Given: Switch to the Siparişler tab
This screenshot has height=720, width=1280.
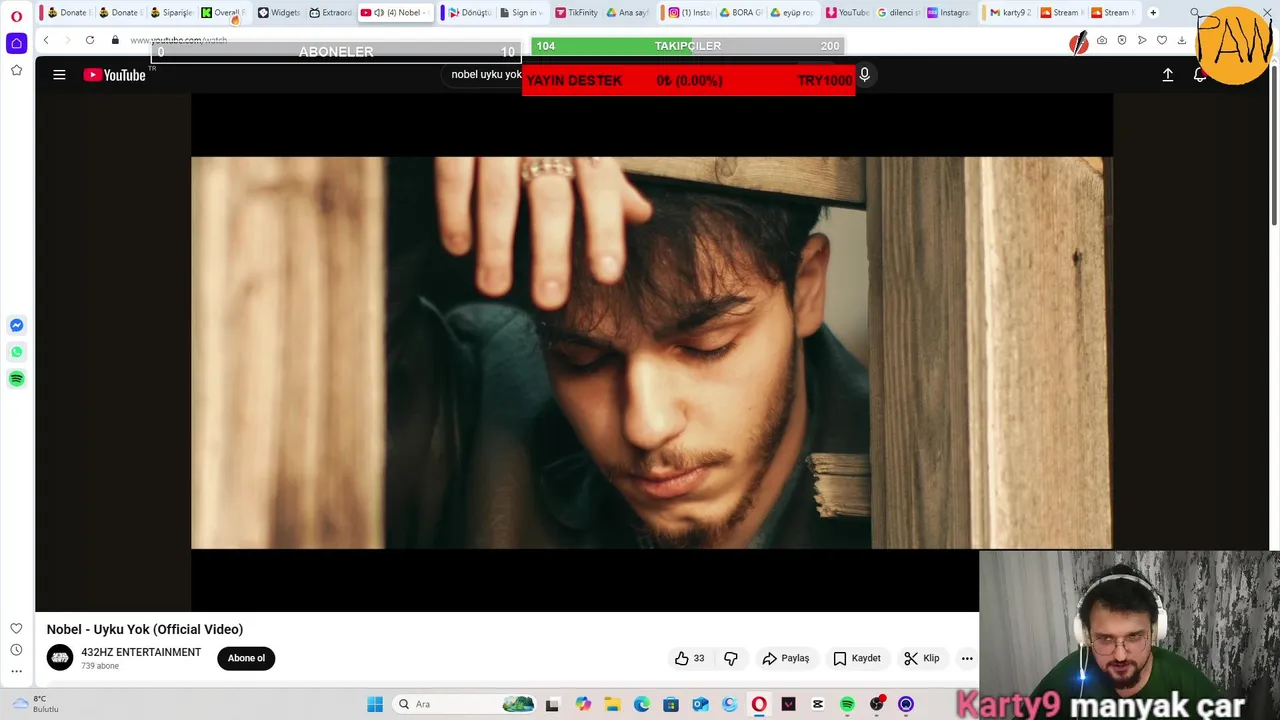Looking at the screenshot, I should (170, 13).
